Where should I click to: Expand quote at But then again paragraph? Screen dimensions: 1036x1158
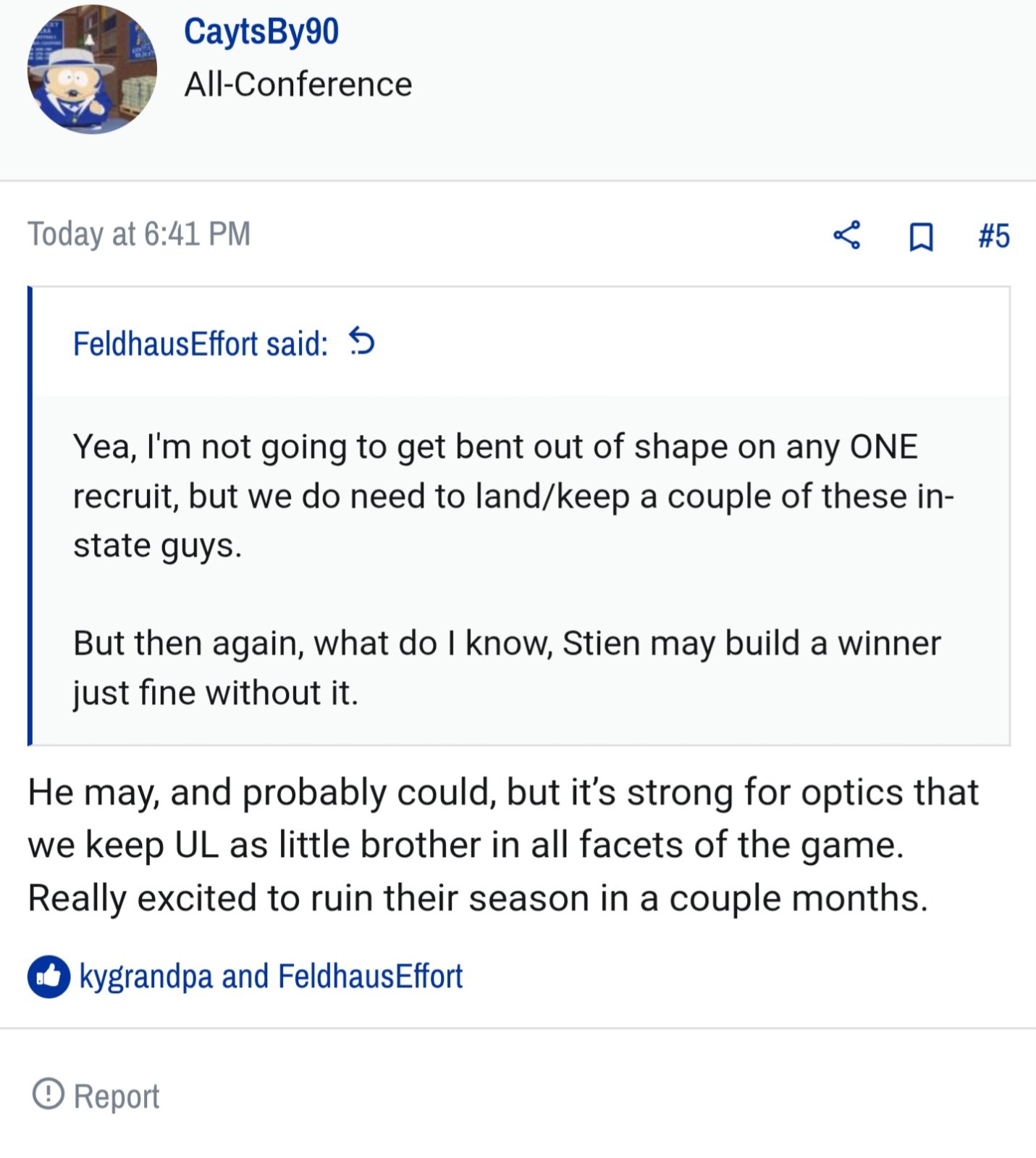point(507,667)
